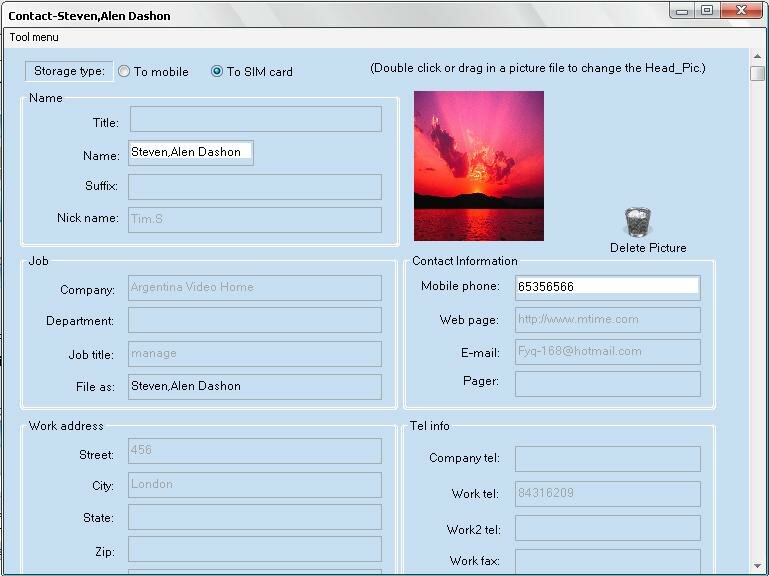Maximize the Contact window

(707, 11)
